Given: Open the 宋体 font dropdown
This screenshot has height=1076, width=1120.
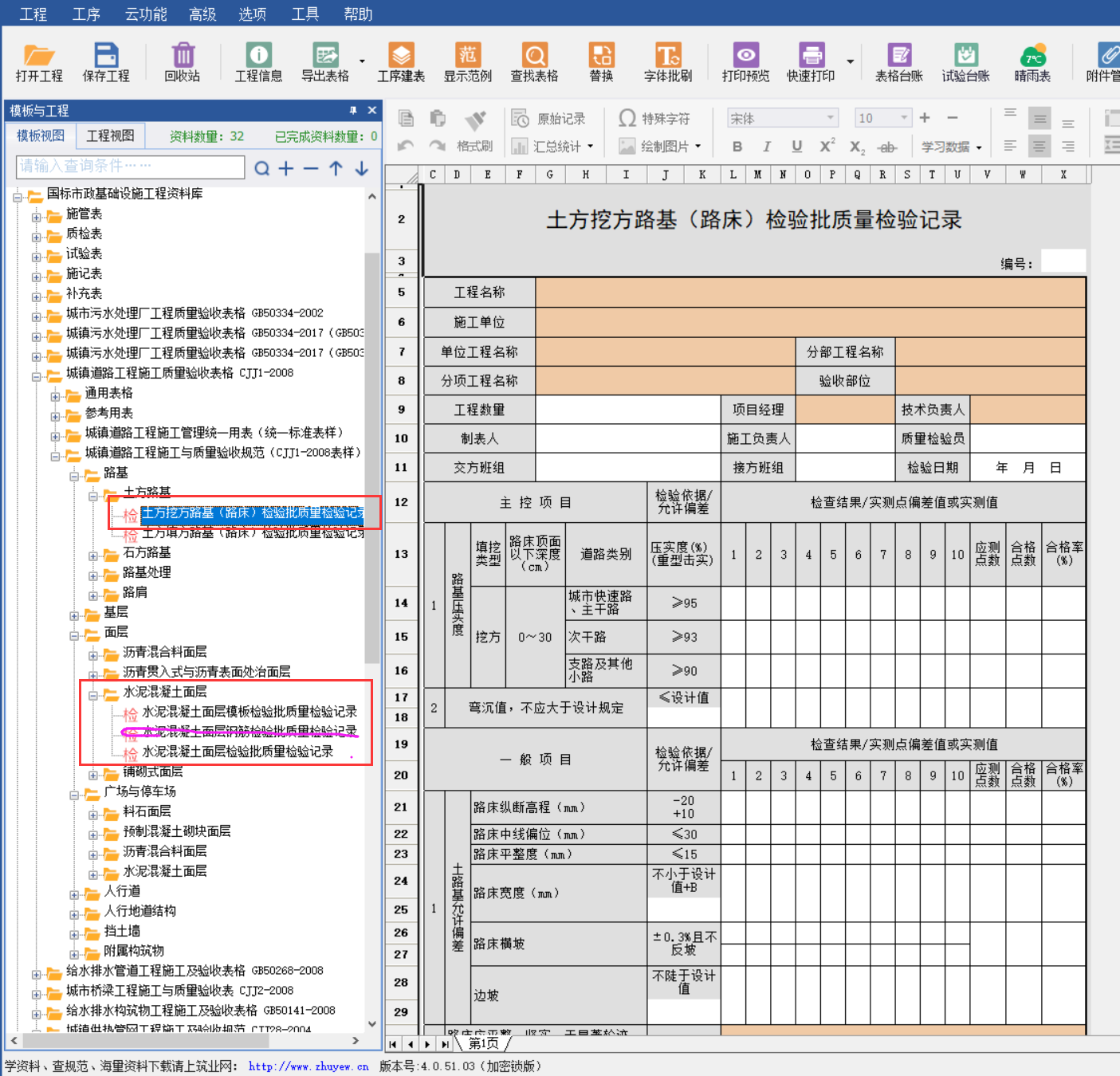Looking at the screenshot, I should point(830,118).
